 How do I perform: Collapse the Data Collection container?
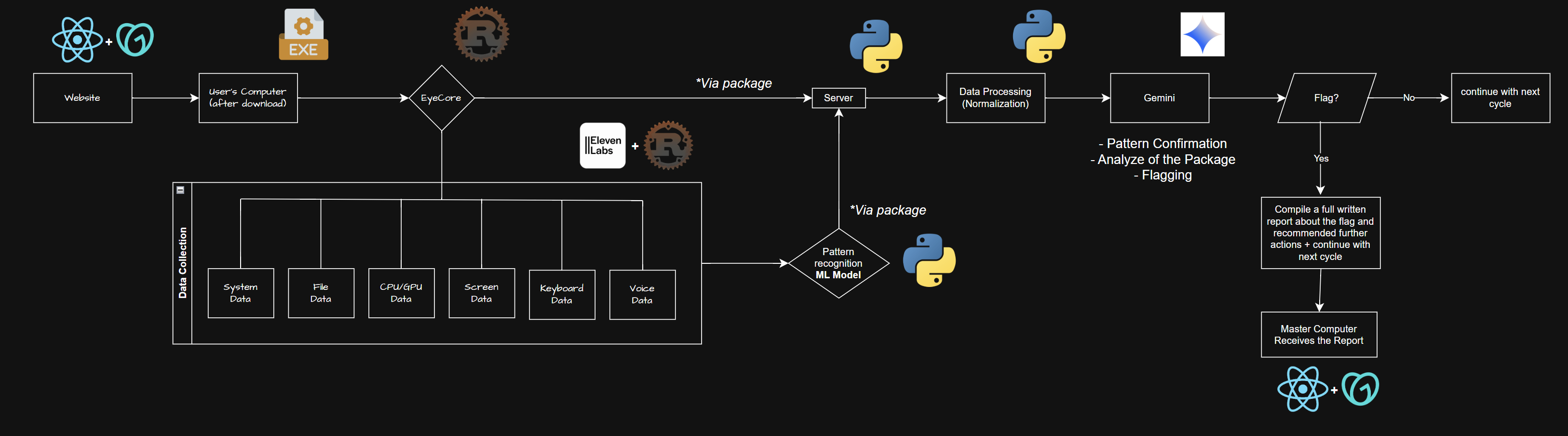pos(180,190)
